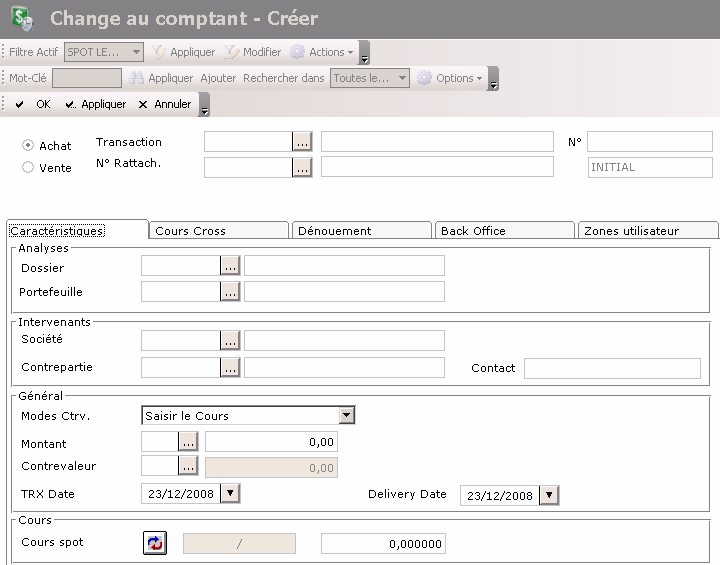Screen dimensions: 720x565
Task: Switch to the Back Office tab
Action: [505, 230]
